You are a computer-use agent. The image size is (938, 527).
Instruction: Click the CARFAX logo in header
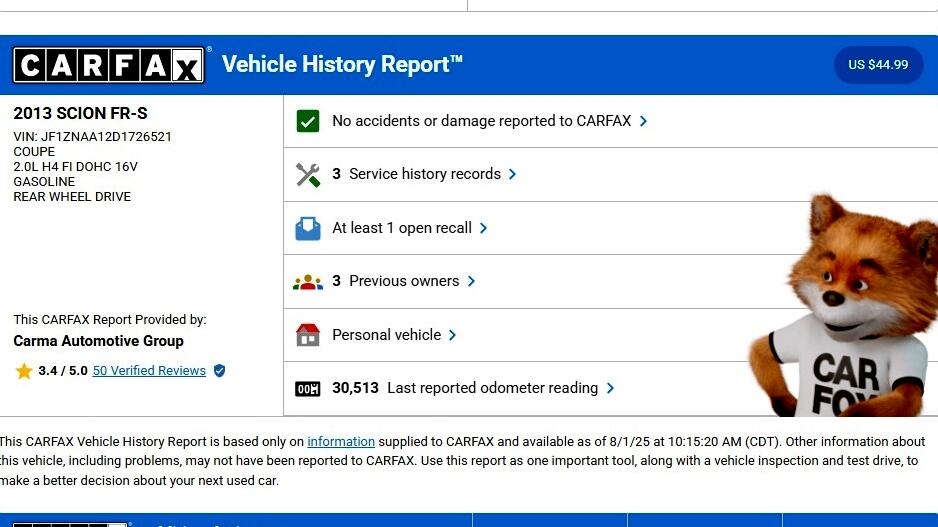tap(108, 65)
